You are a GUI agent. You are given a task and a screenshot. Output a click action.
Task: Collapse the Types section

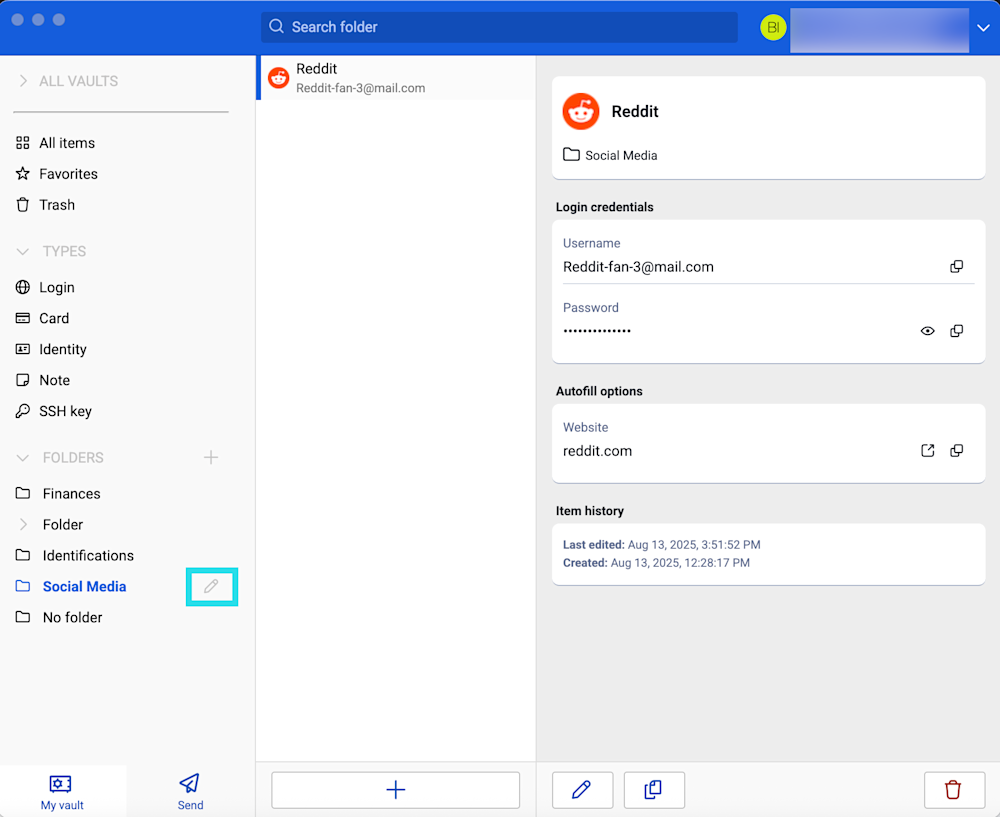23,251
